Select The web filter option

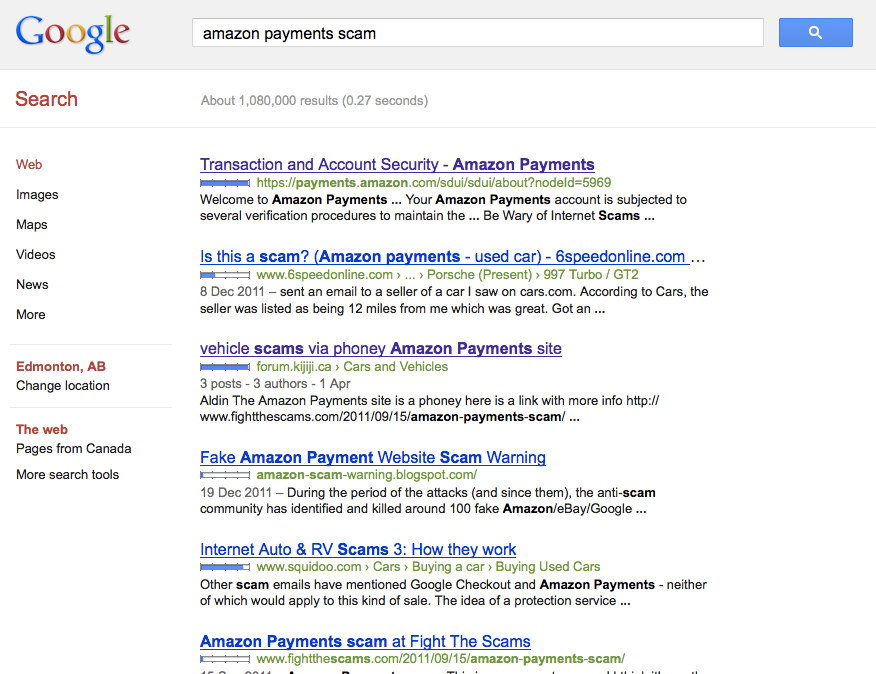pos(42,429)
